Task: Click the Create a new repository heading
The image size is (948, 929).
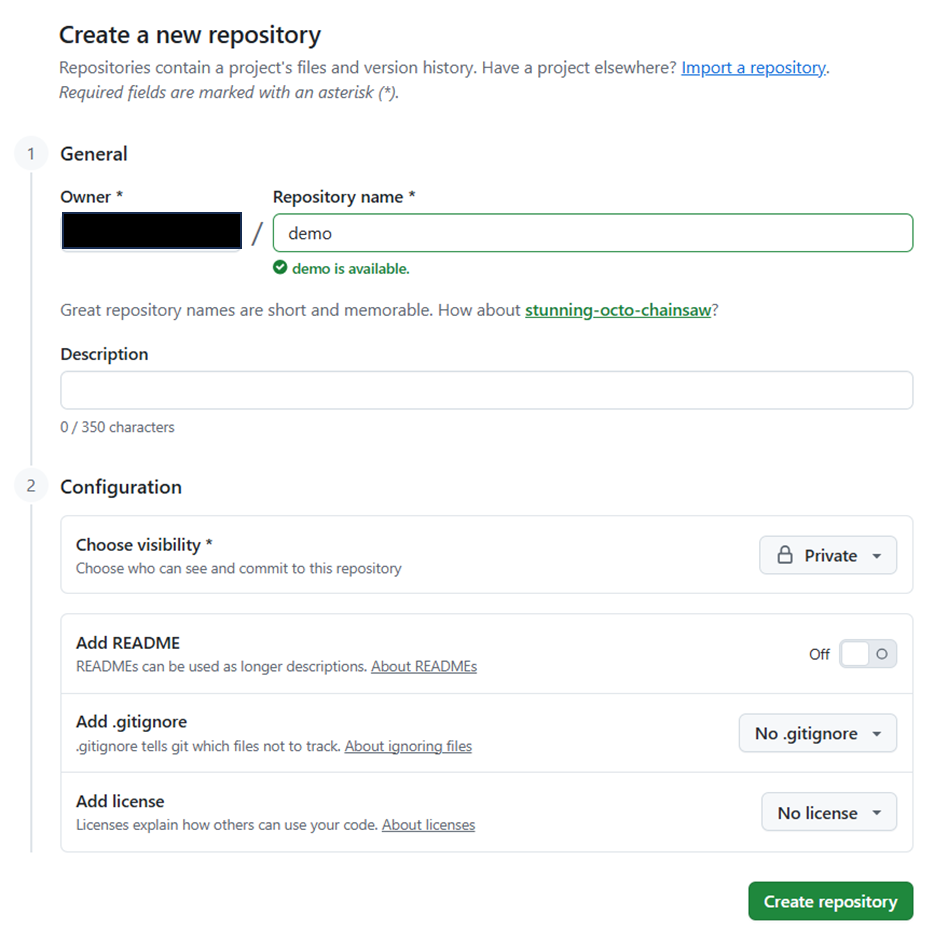Action: (190, 35)
